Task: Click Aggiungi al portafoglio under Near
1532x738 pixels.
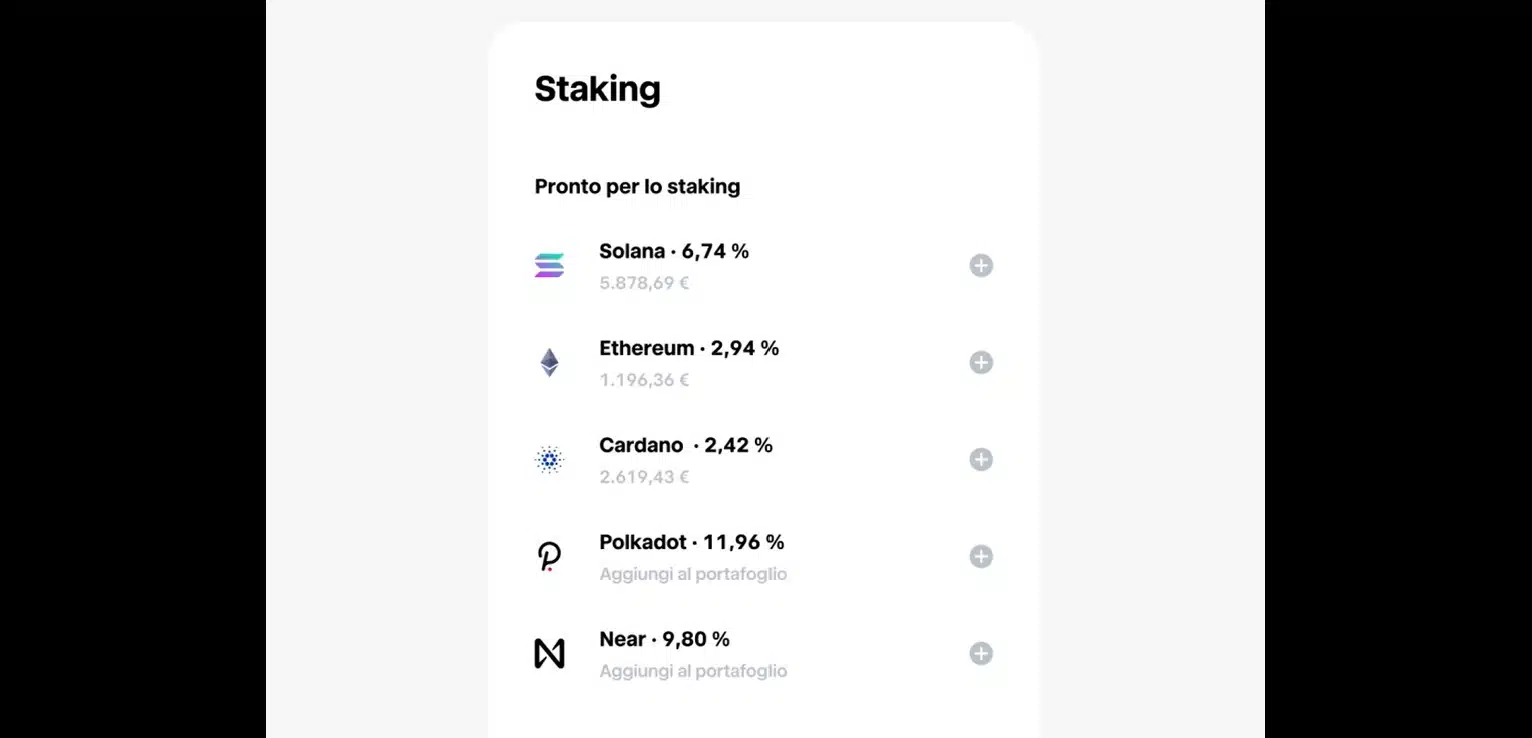Action: click(693, 670)
